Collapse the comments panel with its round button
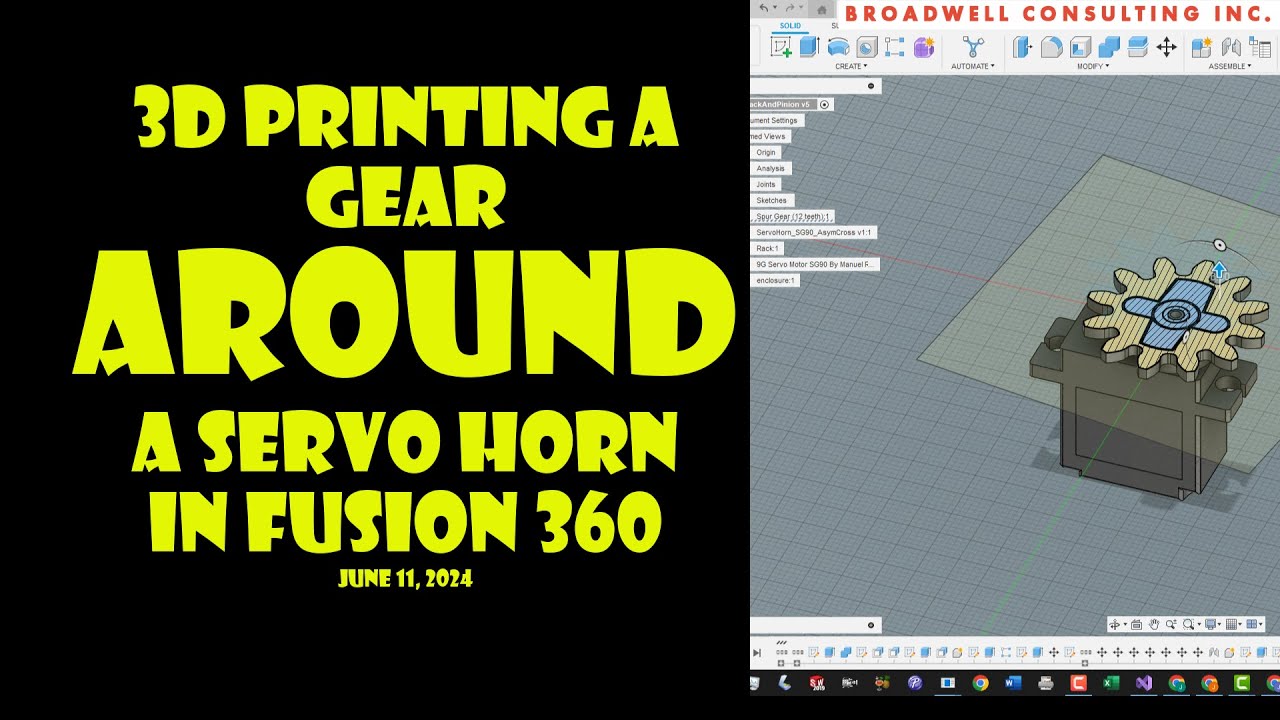This screenshot has height=720, width=1280. 871,625
